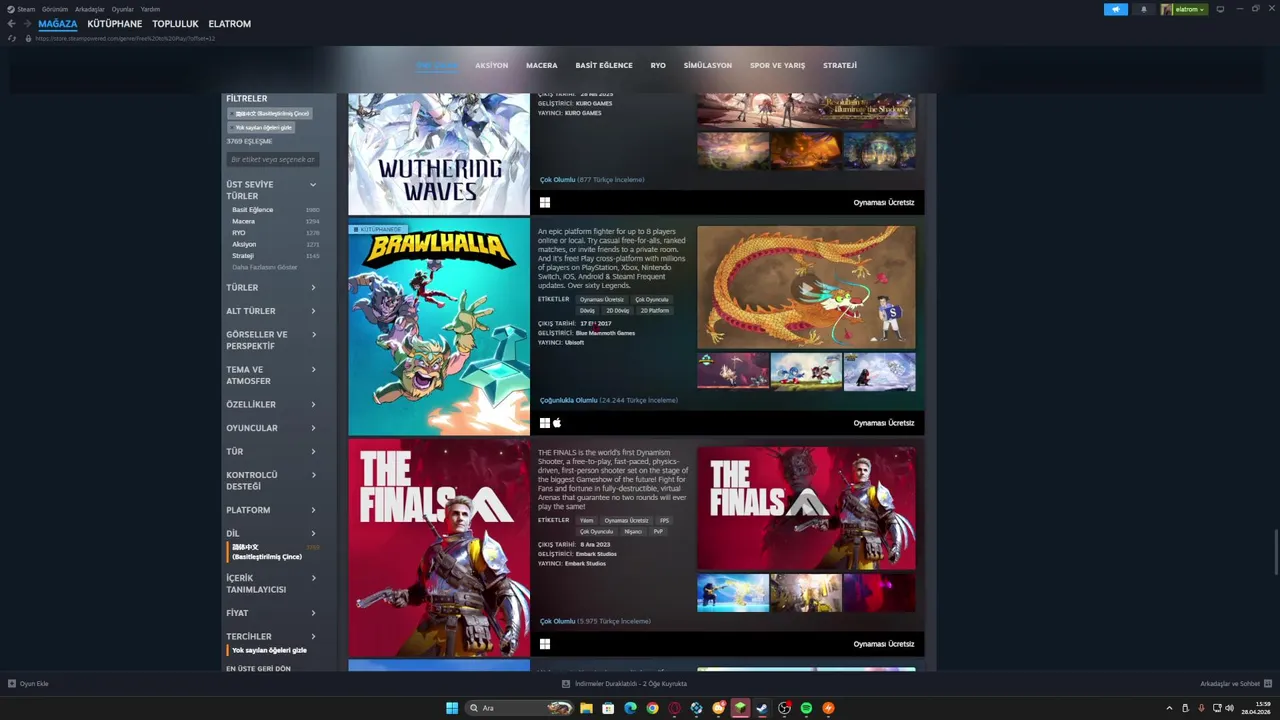Collapse the ÜST SEVİYE TÜRLER section

tap(312, 184)
